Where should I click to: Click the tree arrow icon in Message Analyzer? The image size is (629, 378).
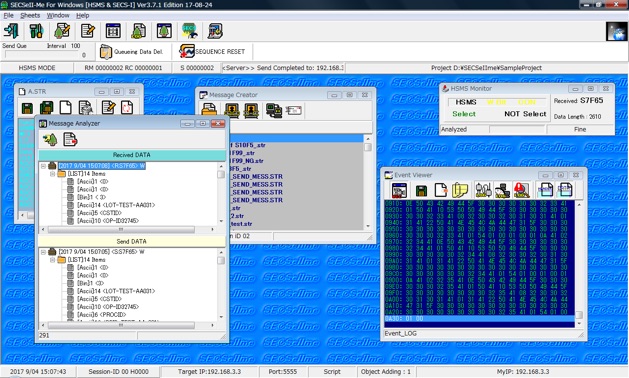pyautogui.click(x=51, y=140)
